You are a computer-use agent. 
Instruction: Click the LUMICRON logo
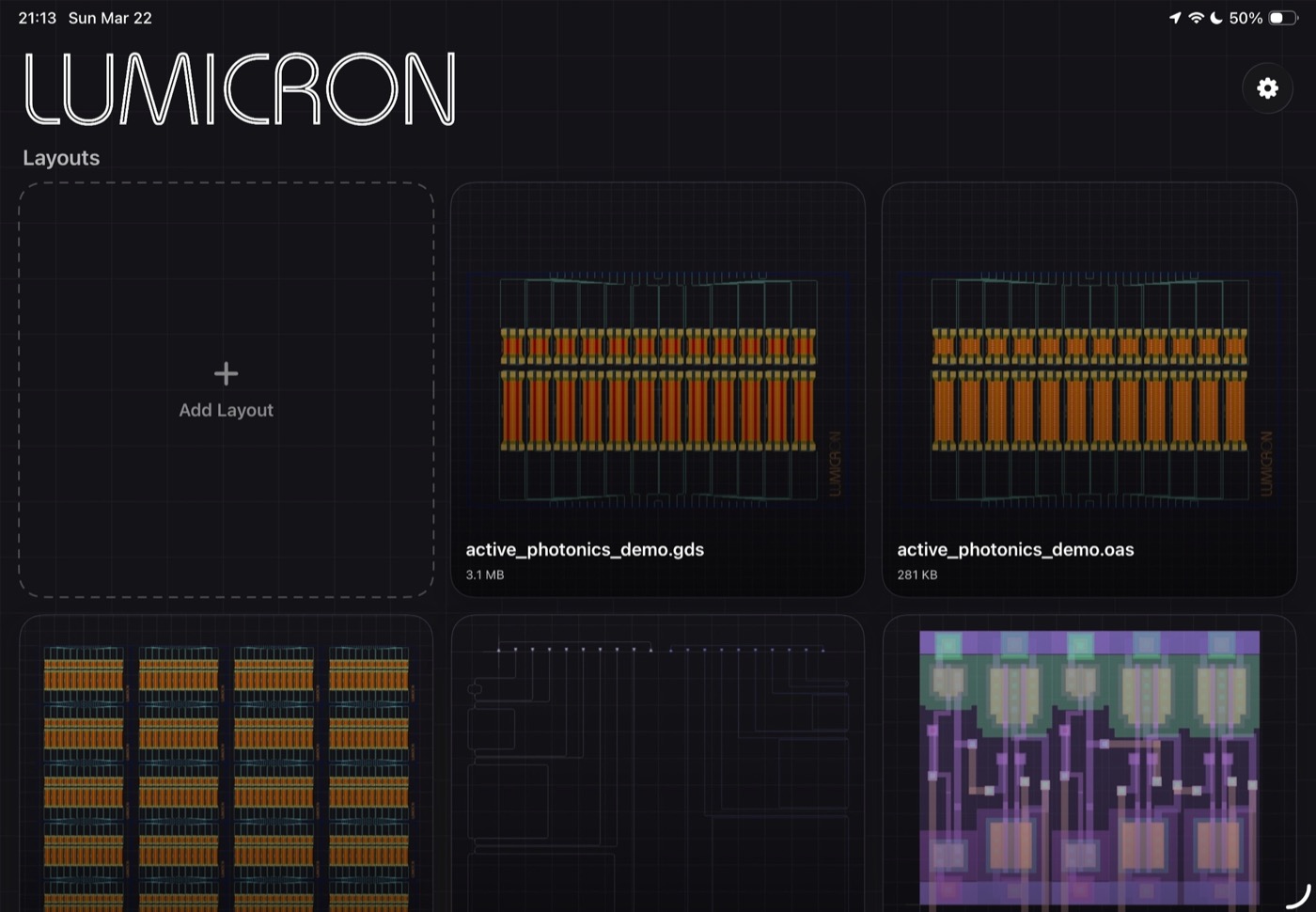coord(240,88)
